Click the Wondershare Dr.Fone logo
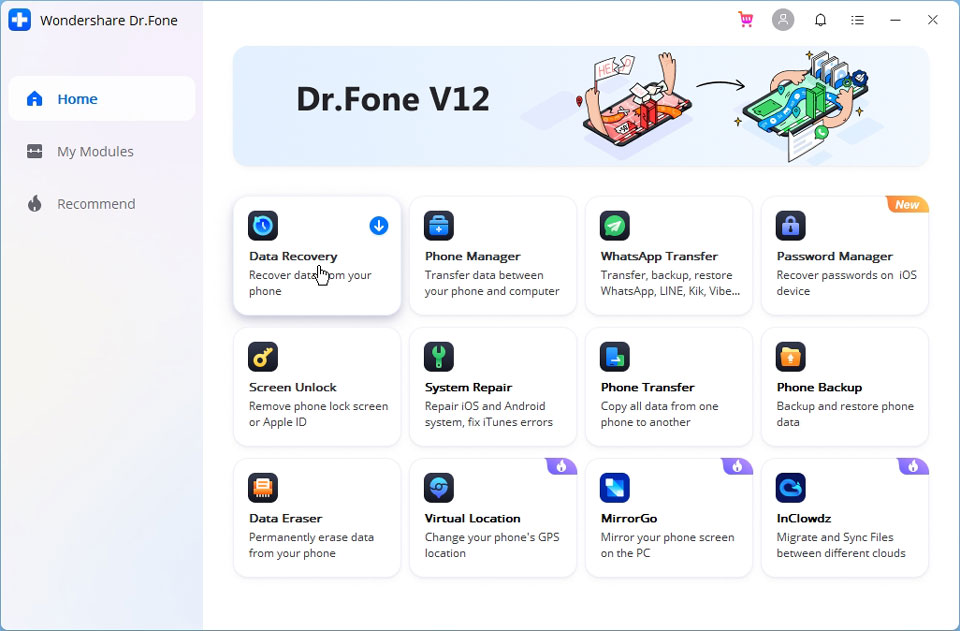960x631 pixels. (20, 20)
